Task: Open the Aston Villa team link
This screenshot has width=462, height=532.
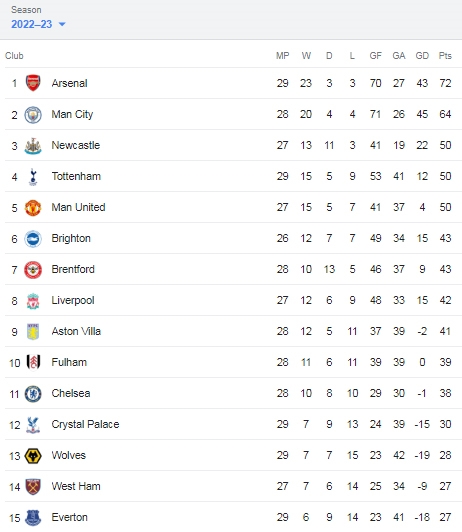Action: [x=76, y=331]
